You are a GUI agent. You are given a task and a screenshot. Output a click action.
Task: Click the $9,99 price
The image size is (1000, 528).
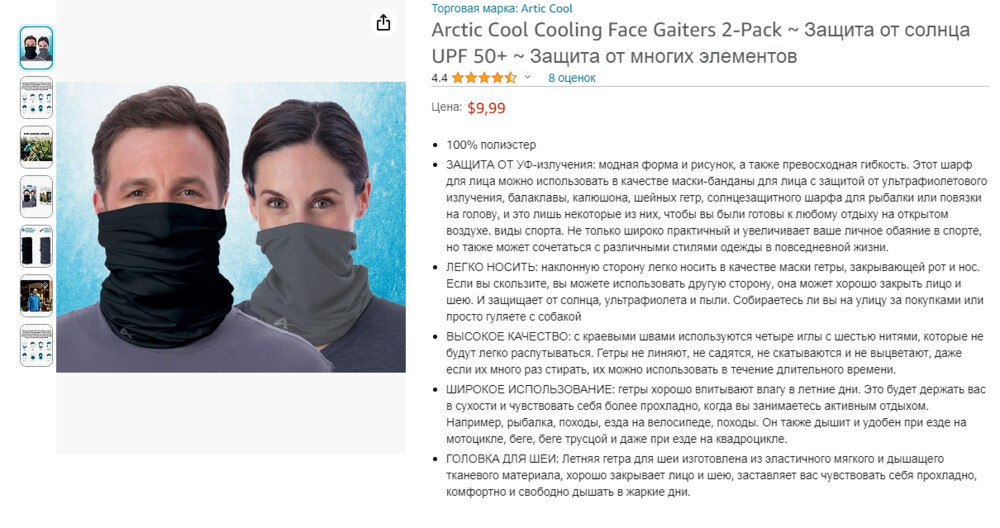pyautogui.click(x=486, y=108)
